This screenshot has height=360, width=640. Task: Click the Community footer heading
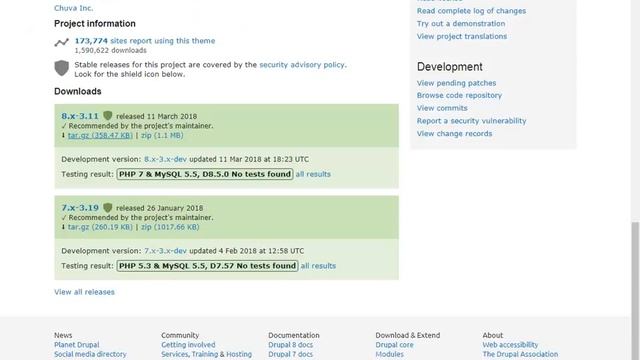click(180, 335)
